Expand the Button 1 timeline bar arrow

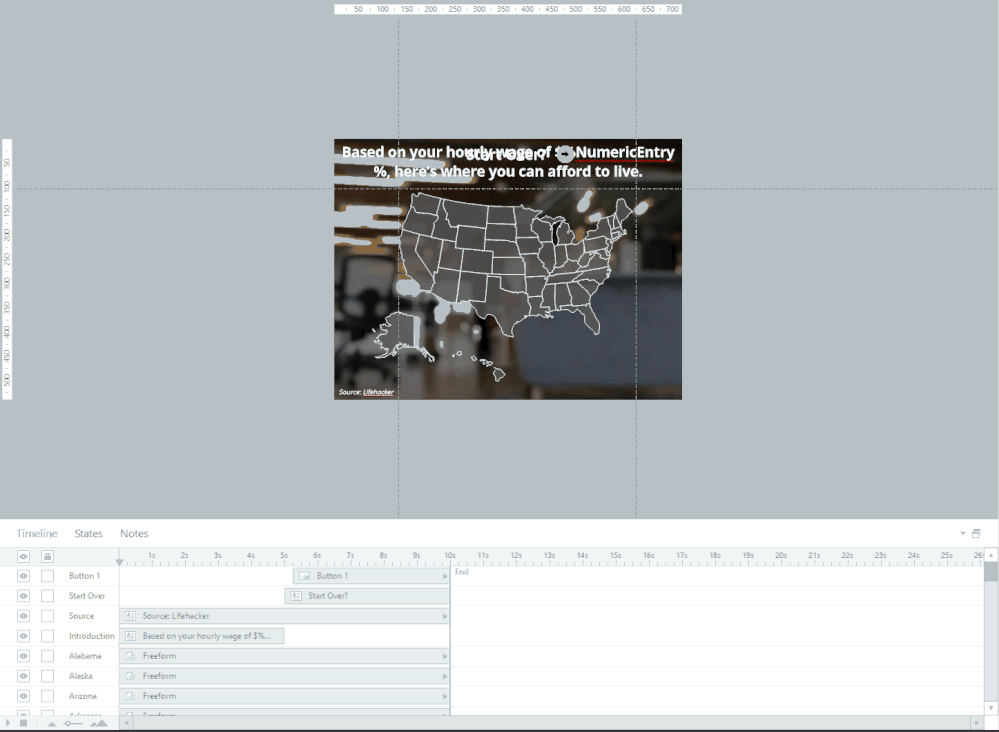(x=444, y=576)
